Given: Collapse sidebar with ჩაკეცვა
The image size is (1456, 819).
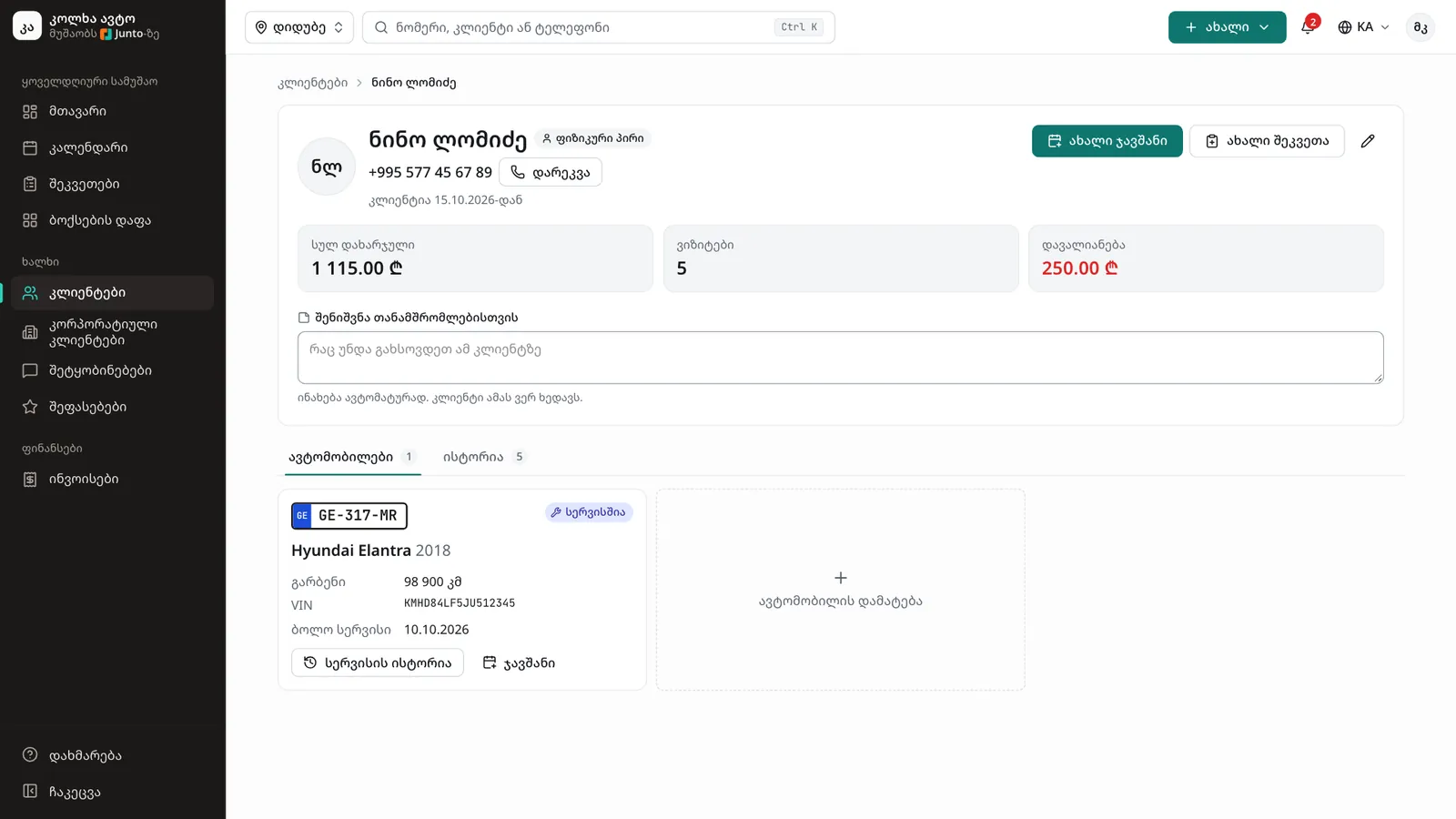Looking at the screenshot, I should pos(113,792).
